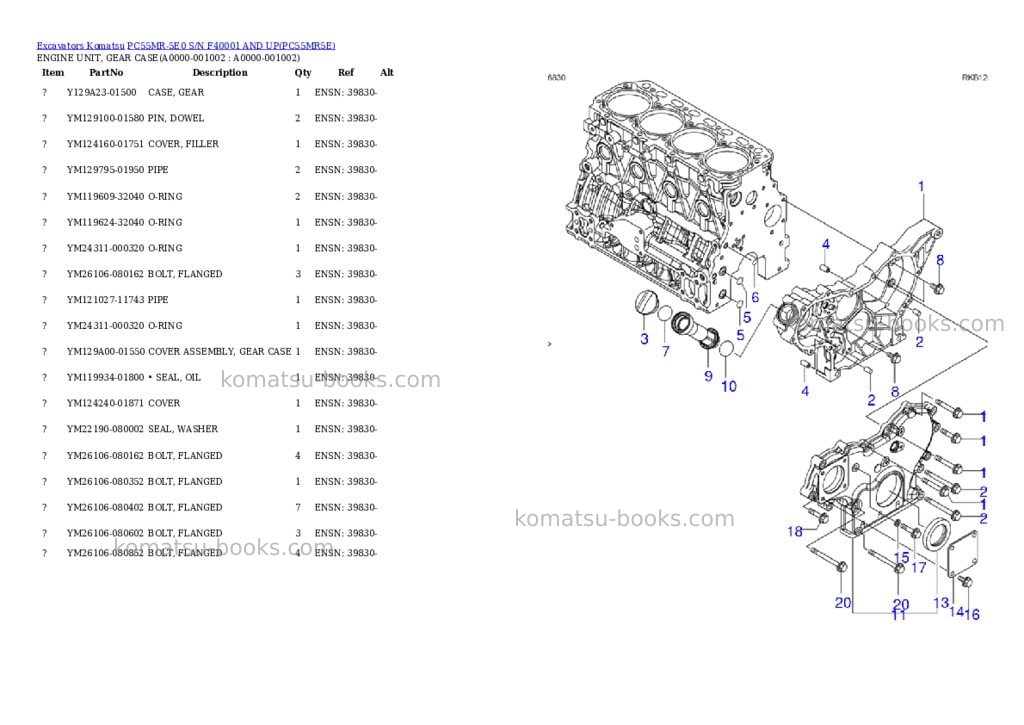Click callout number 17 in diagram
Image resolution: width=1024 pixels, height=725 pixels.
point(919,568)
